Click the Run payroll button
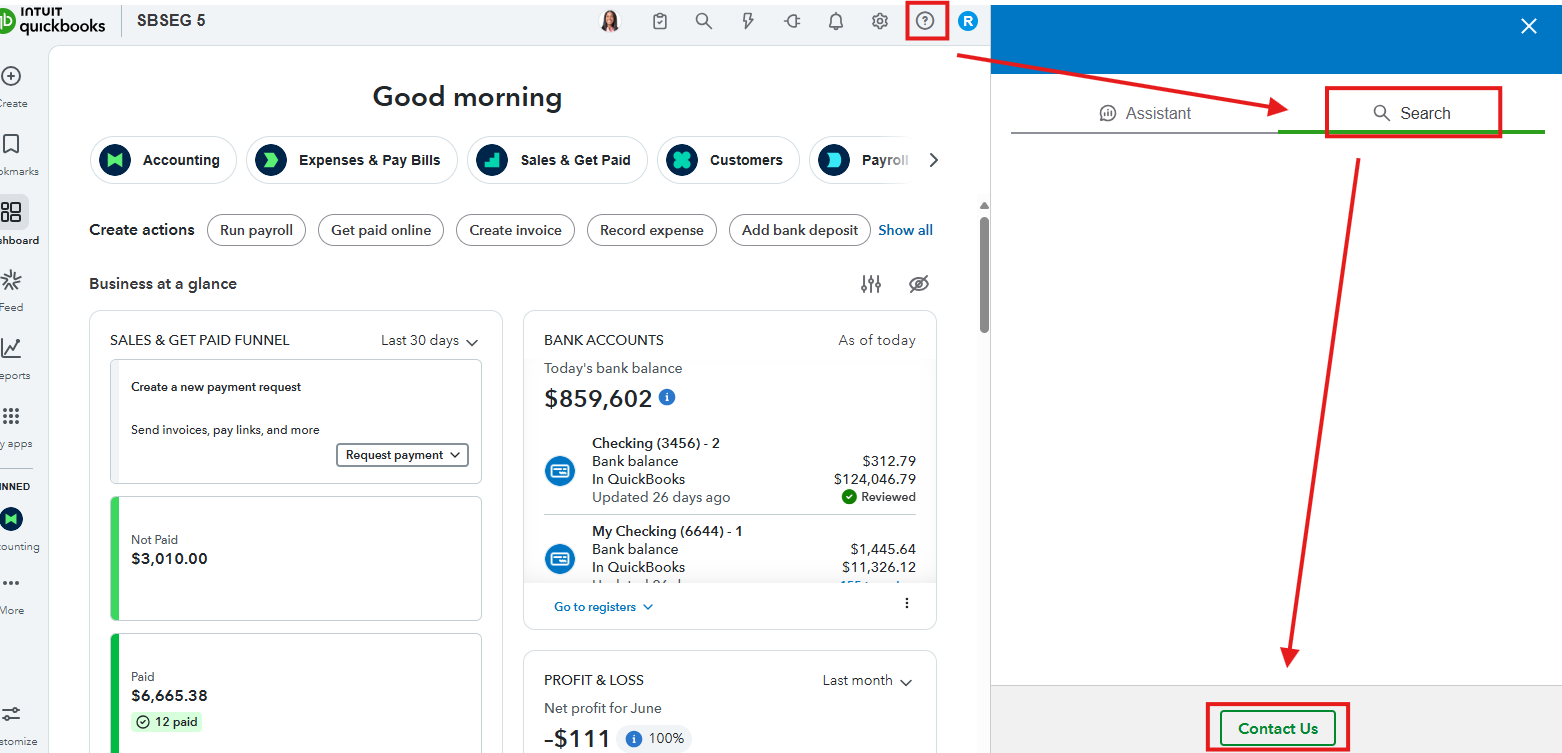The height and width of the screenshot is (753, 1562). pyautogui.click(x=256, y=230)
